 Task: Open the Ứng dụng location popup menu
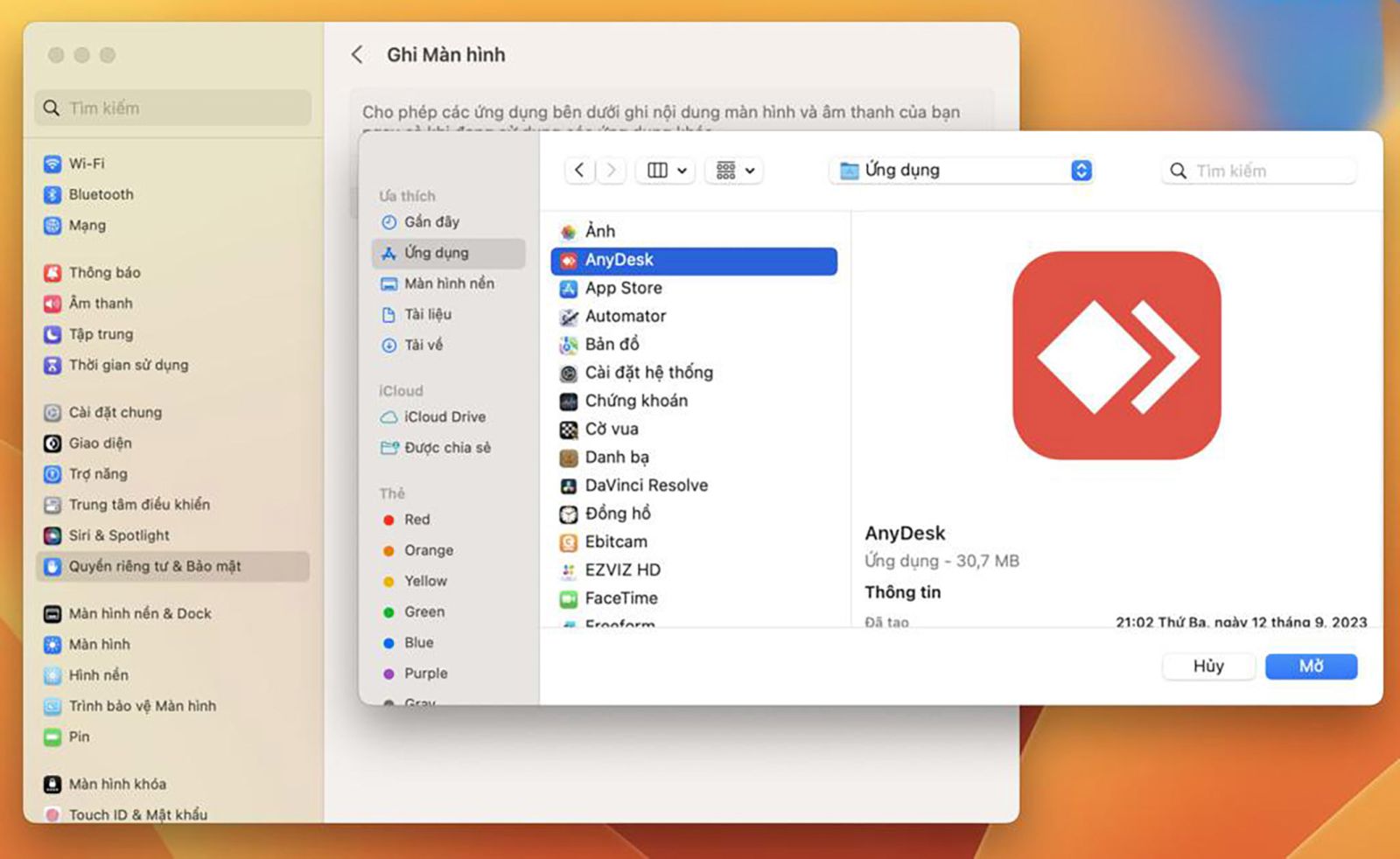962,171
